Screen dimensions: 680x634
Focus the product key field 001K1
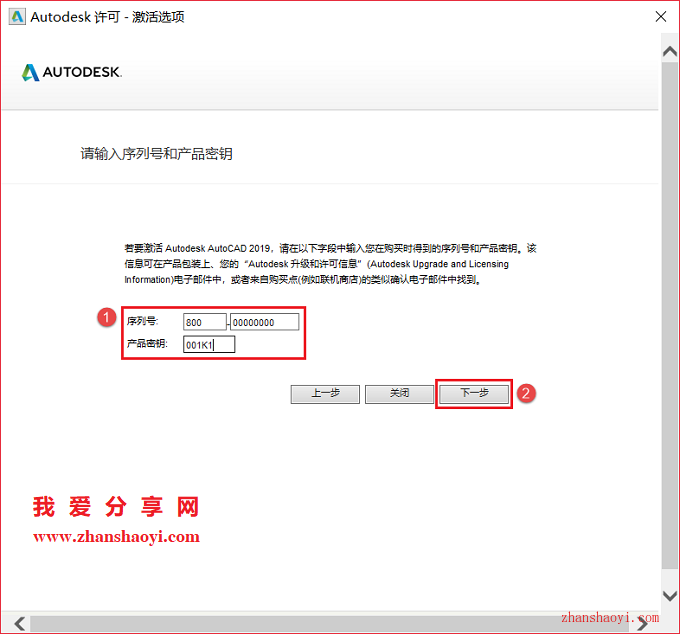click(209, 345)
